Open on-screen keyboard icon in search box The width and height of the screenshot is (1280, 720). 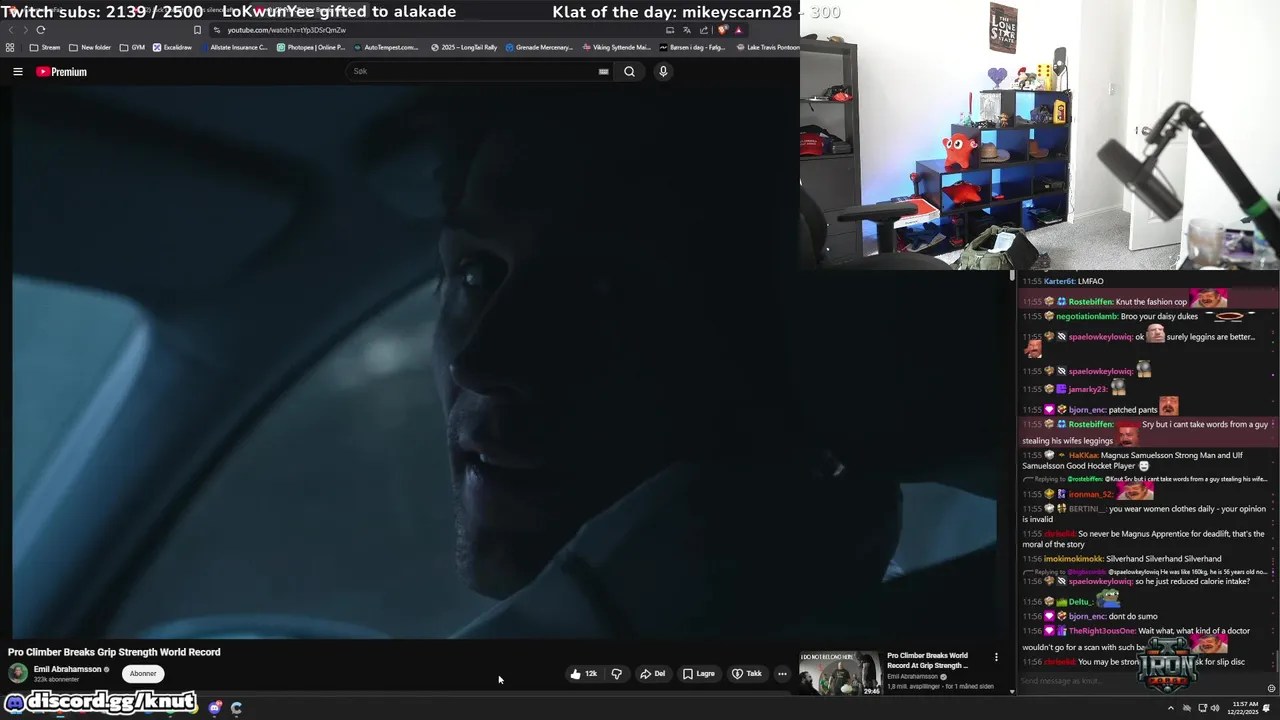[x=604, y=72]
